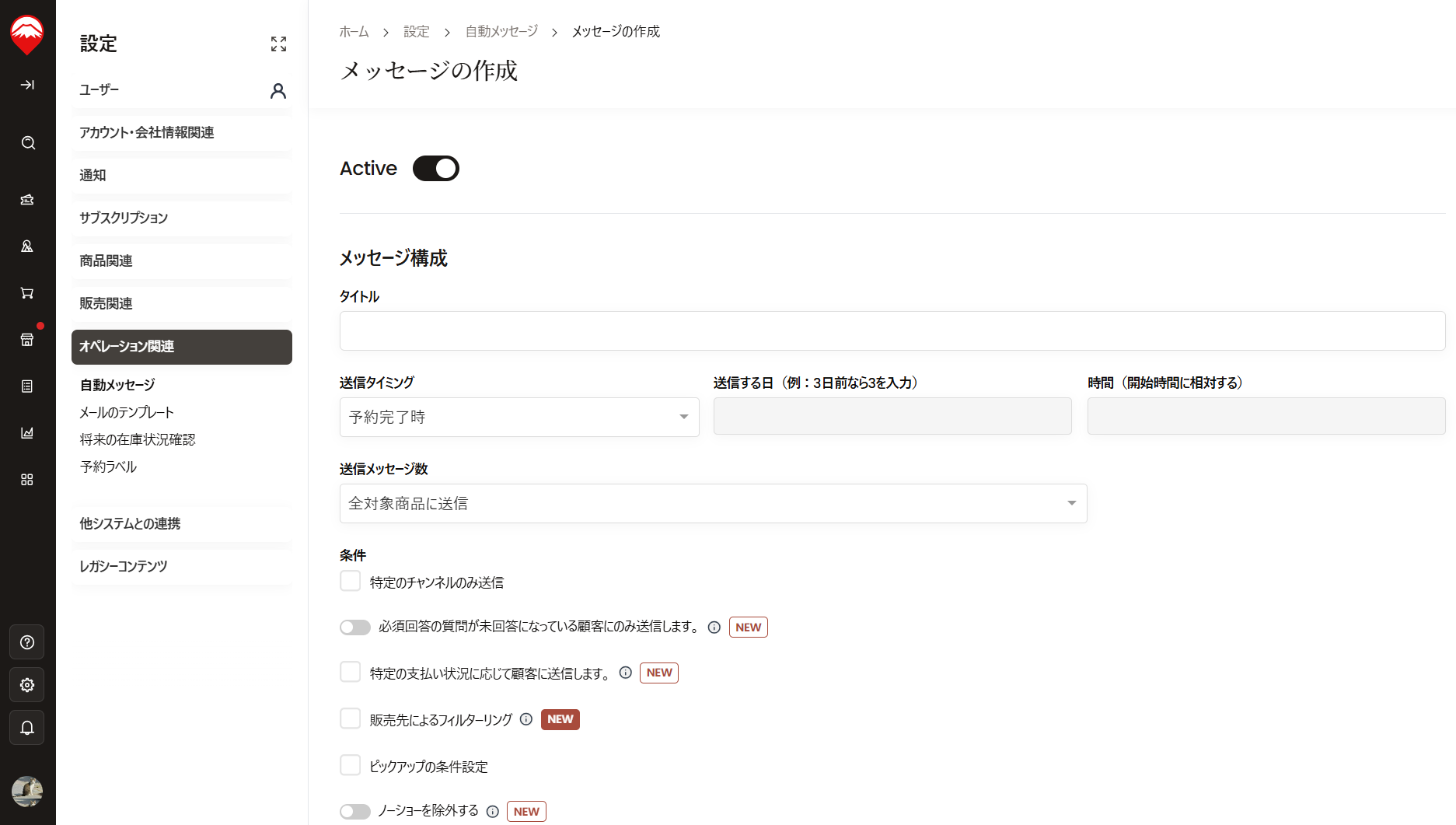This screenshot has width=1456, height=825.
Task: Toggle the Active switch off
Action: pyautogui.click(x=435, y=169)
